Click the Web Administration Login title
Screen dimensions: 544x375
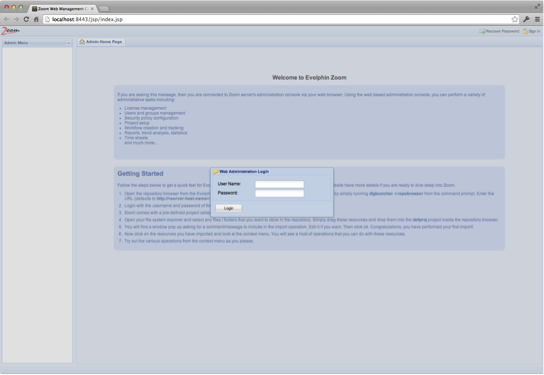click(244, 172)
